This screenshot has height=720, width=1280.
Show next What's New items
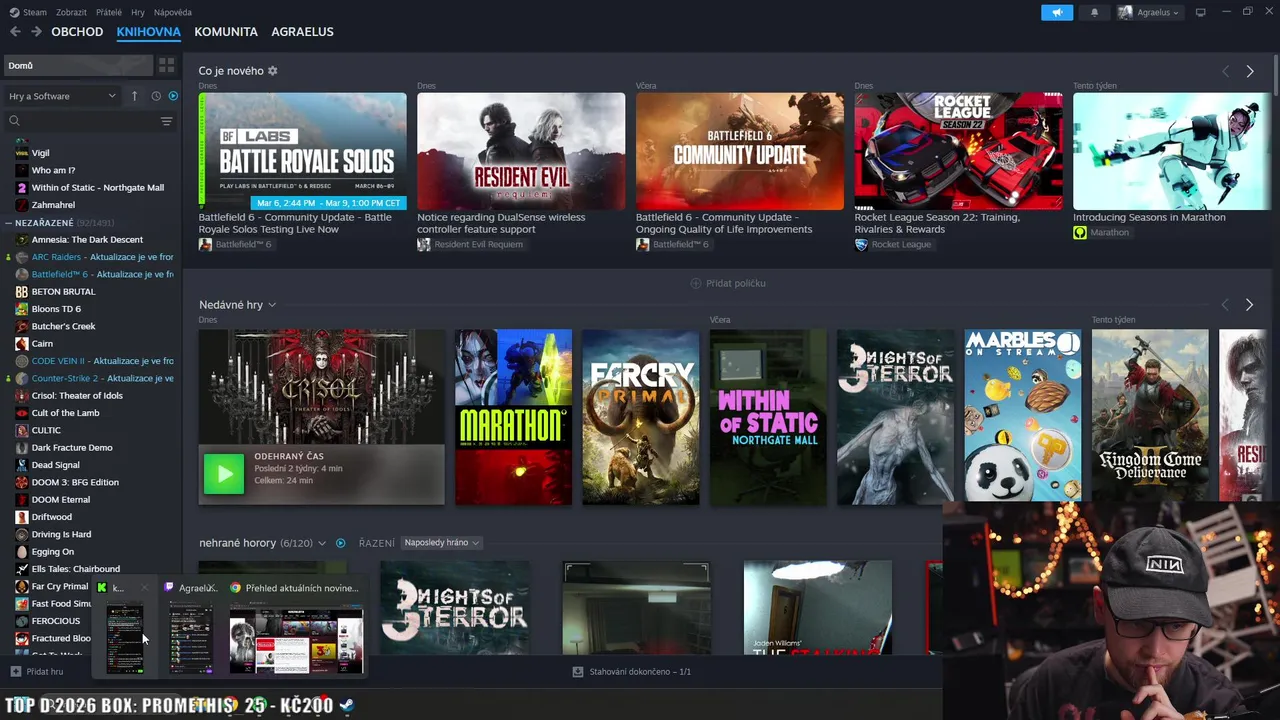pyautogui.click(x=1250, y=71)
